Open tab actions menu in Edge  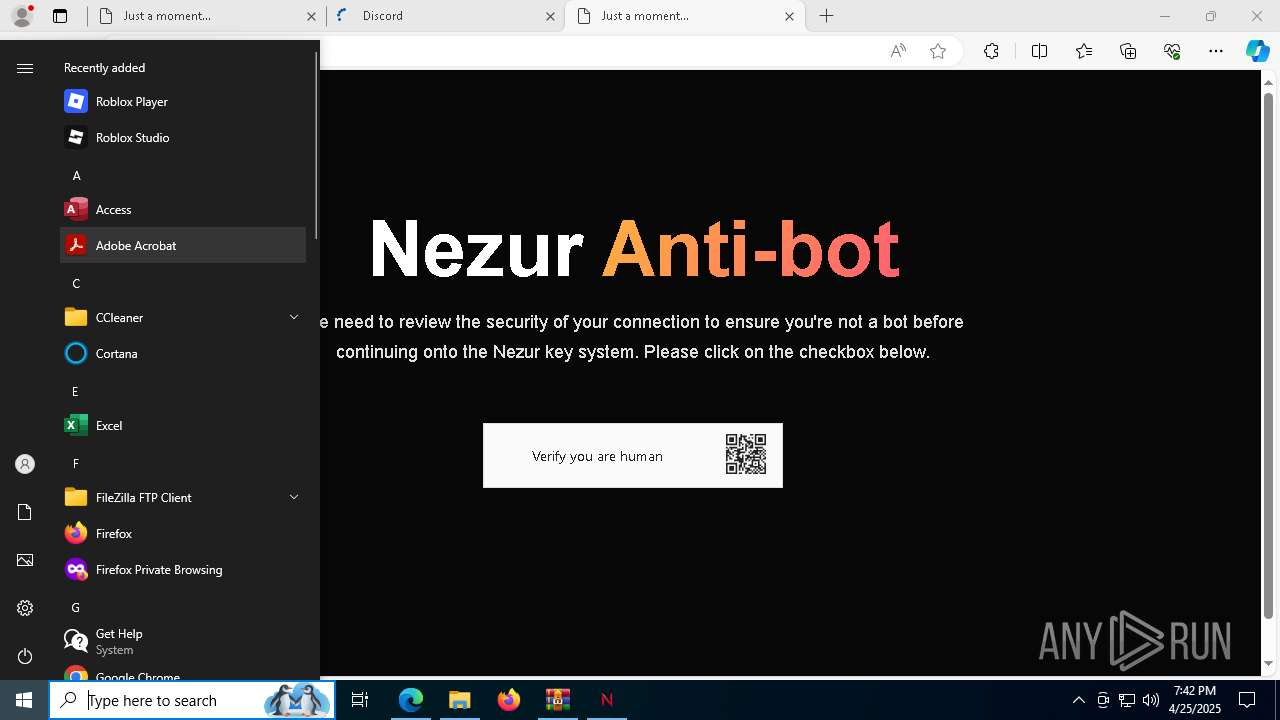point(59,16)
